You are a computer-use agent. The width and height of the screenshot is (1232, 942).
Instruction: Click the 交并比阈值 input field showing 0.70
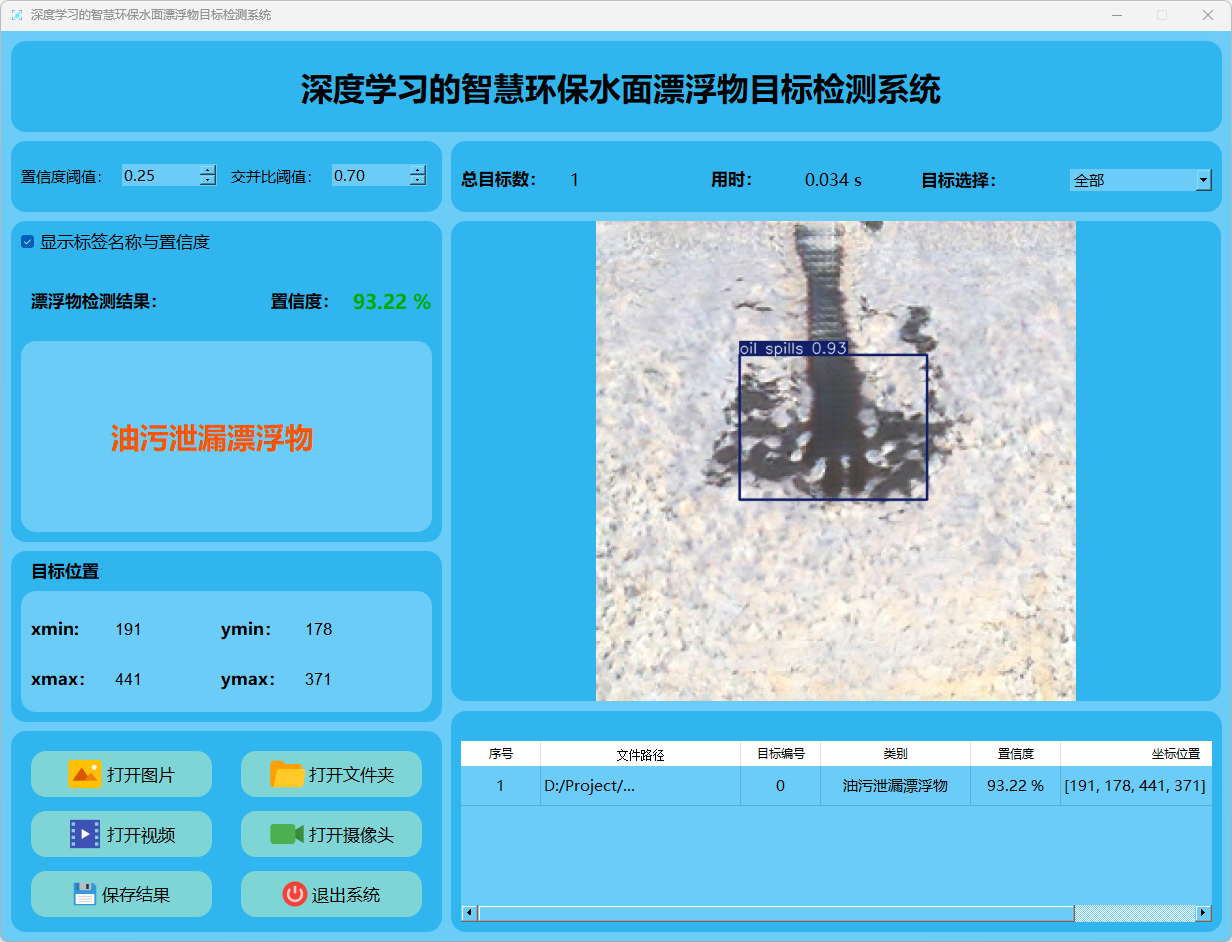(368, 176)
